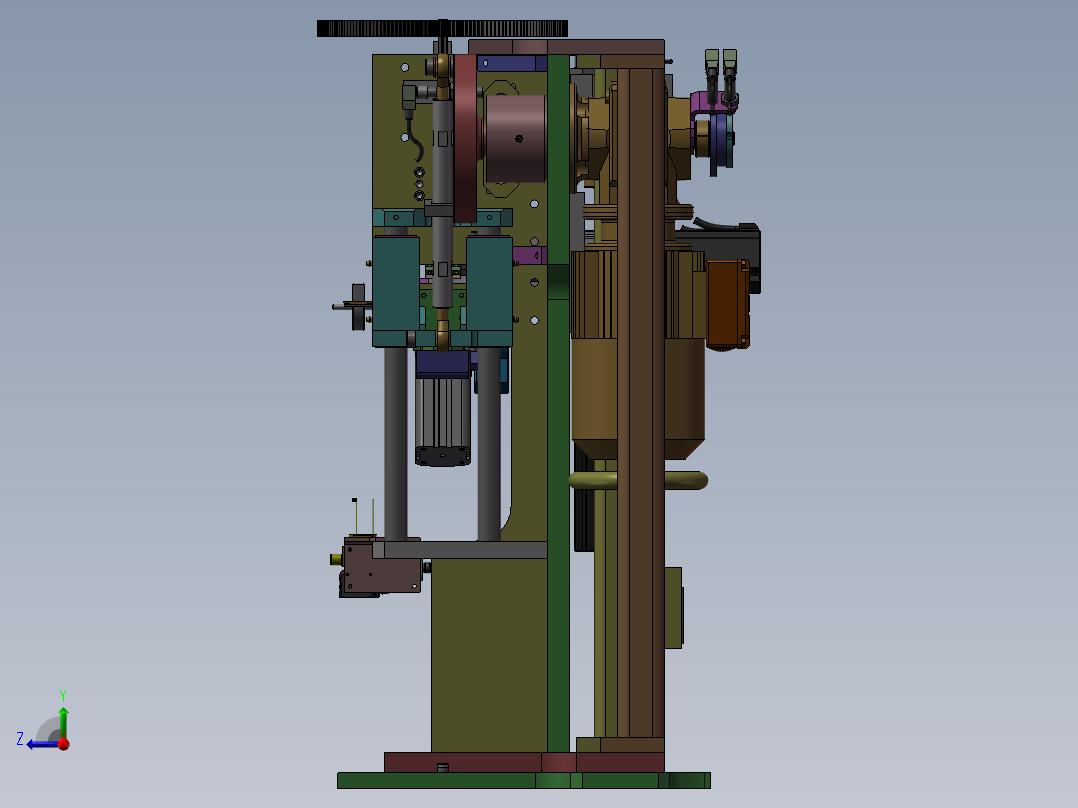1078x808 pixels.
Task: Select the maroon cylindrical drum beside the pulley
Action: click(x=516, y=139)
